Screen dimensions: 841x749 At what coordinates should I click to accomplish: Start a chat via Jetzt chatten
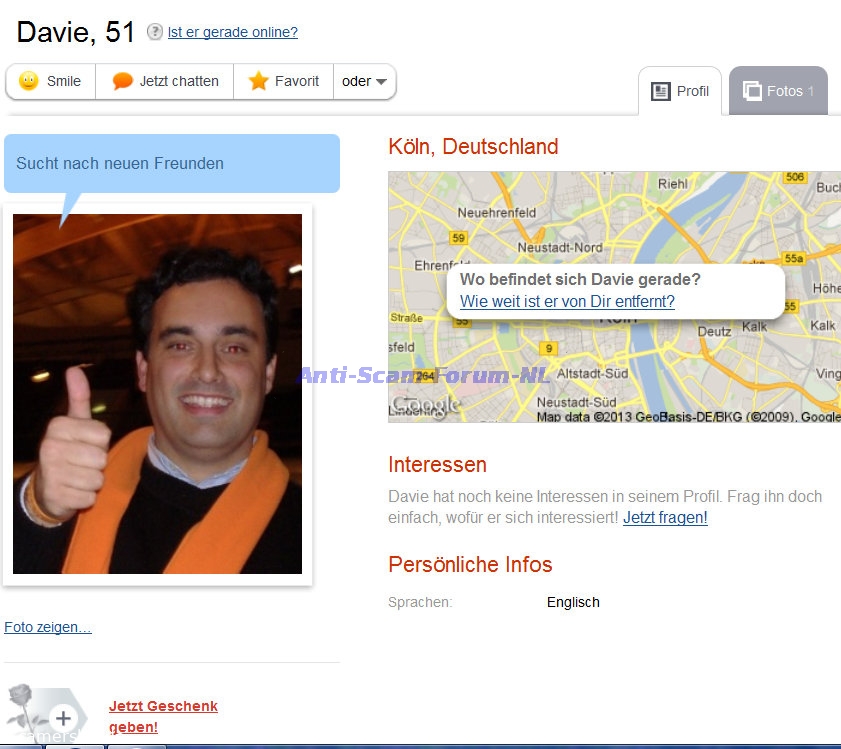click(x=165, y=82)
